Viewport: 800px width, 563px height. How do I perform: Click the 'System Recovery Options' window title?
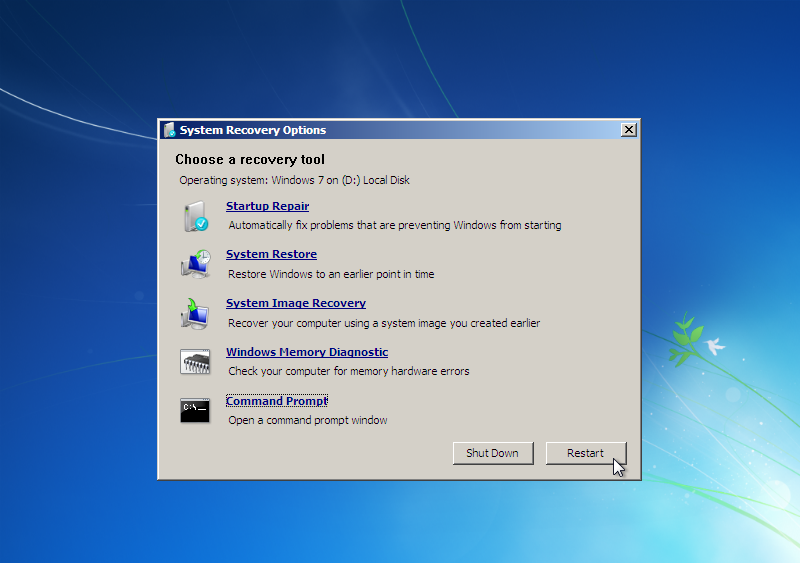coord(253,130)
